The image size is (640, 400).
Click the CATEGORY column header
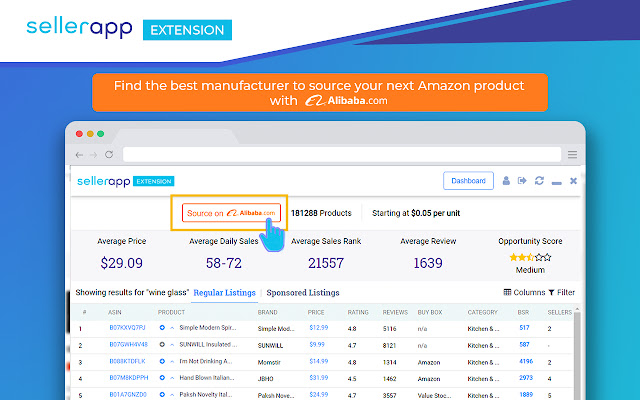click(482, 312)
